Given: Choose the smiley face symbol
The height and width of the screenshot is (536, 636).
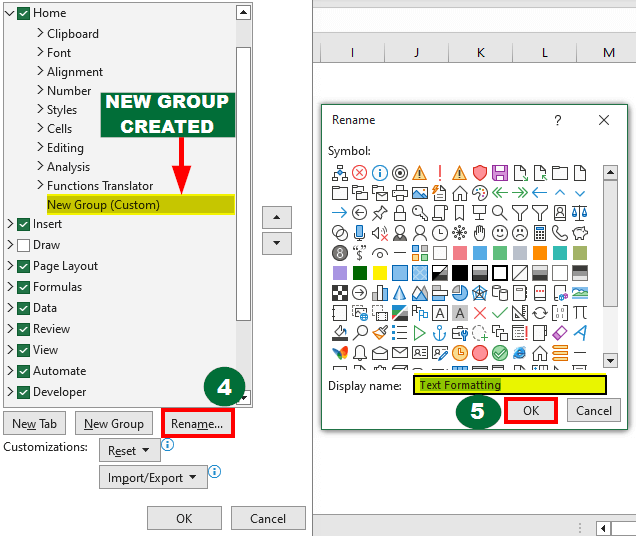Looking at the screenshot, I should pos(500,233).
